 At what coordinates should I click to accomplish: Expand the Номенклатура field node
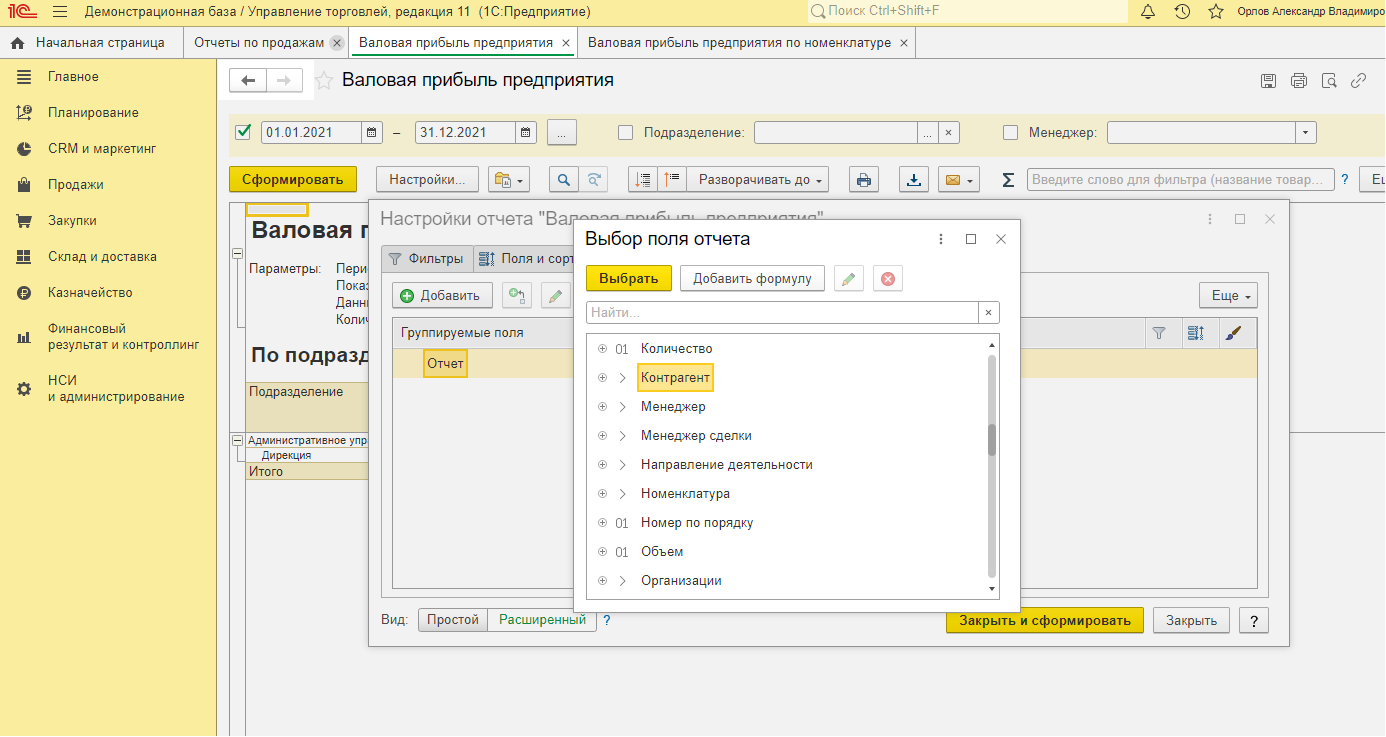click(x=622, y=494)
